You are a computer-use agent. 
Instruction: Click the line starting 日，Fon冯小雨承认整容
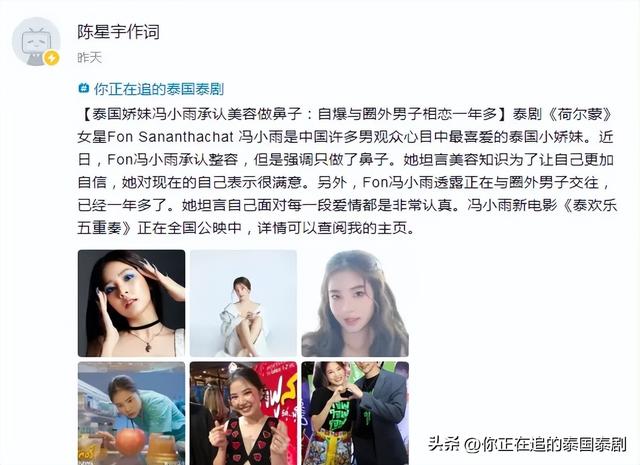point(346,160)
